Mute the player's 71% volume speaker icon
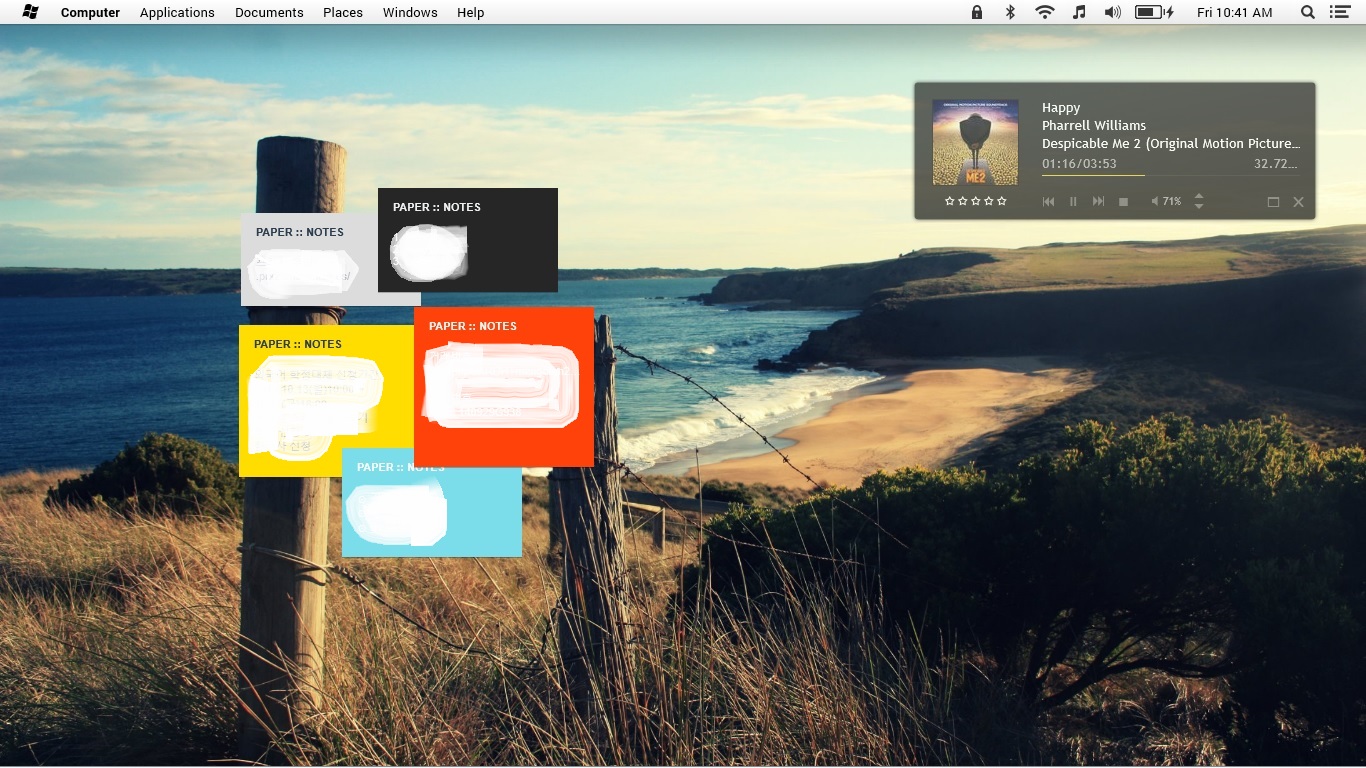1366x768 pixels. click(x=1155, y=202)
